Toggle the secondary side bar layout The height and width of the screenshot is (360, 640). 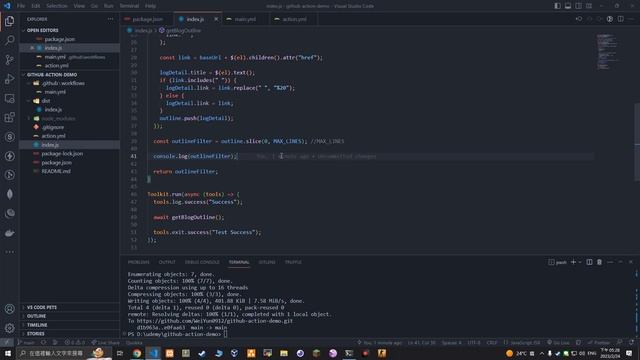coord(578,6)
